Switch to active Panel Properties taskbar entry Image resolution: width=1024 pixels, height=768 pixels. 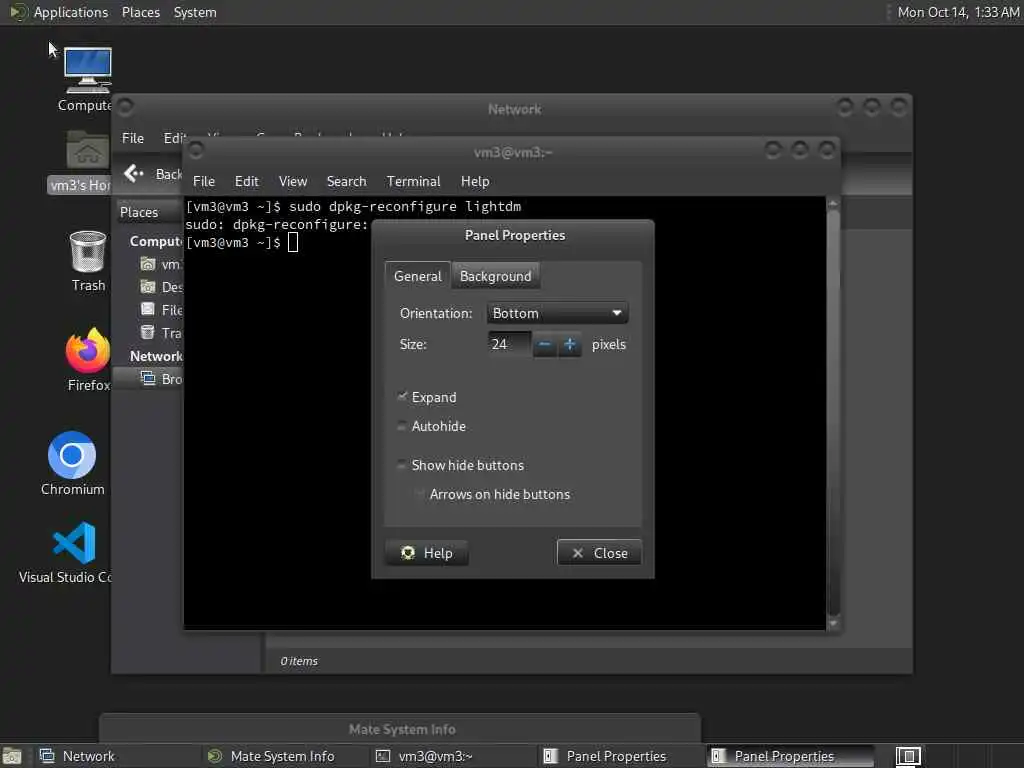point(789,756)
